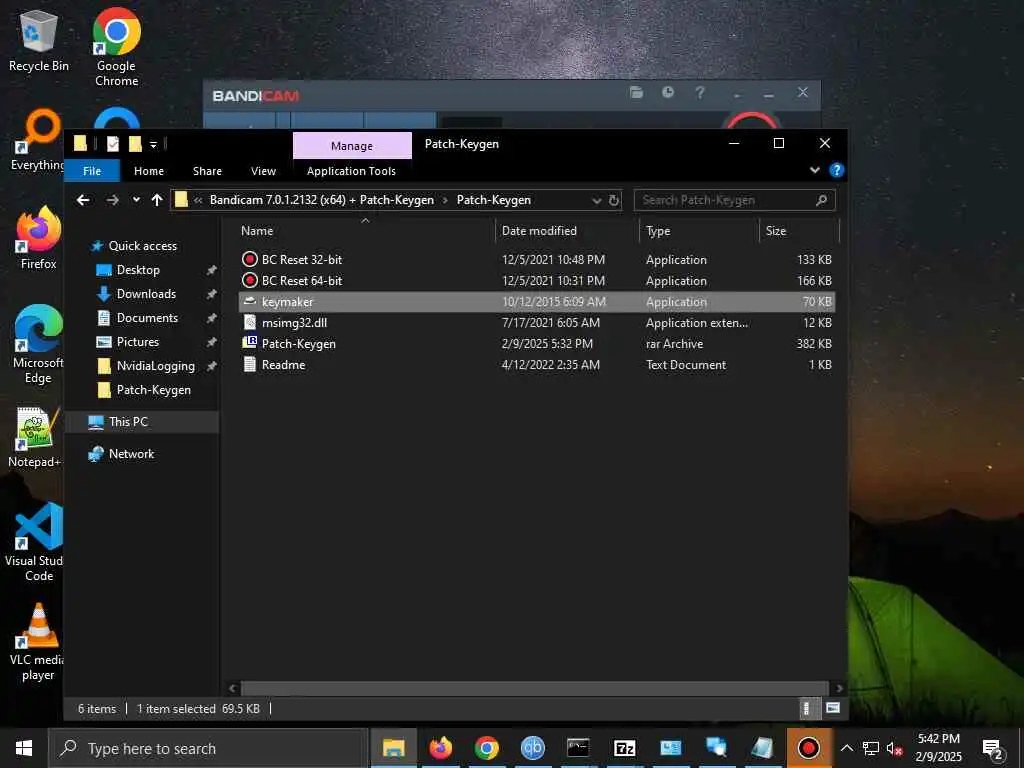Select the Patch-Keygen rar archive file
1024x768 pixels.
[x=537, y=344]
